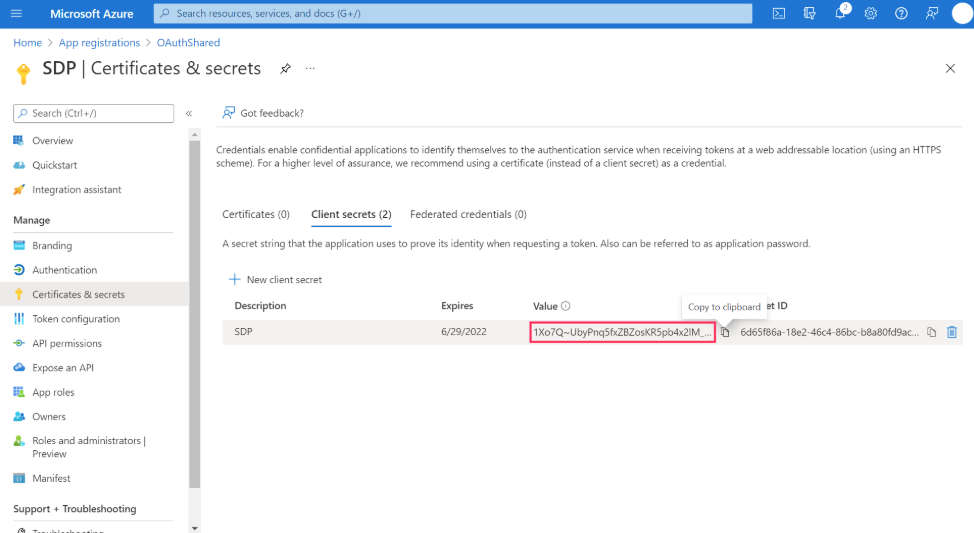This screenshot has height=533, width=974.
Task: Navigate to App registrations breadcrumb link
Action: point(99,43)
